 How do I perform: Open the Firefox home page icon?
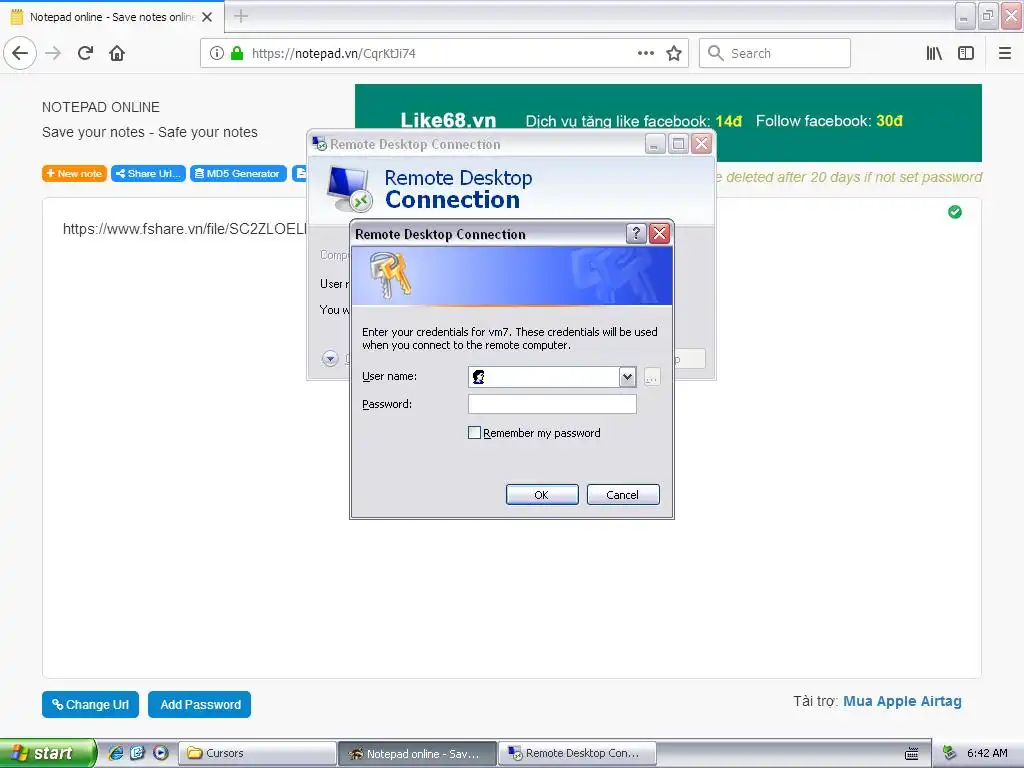(x=117, y=53)
